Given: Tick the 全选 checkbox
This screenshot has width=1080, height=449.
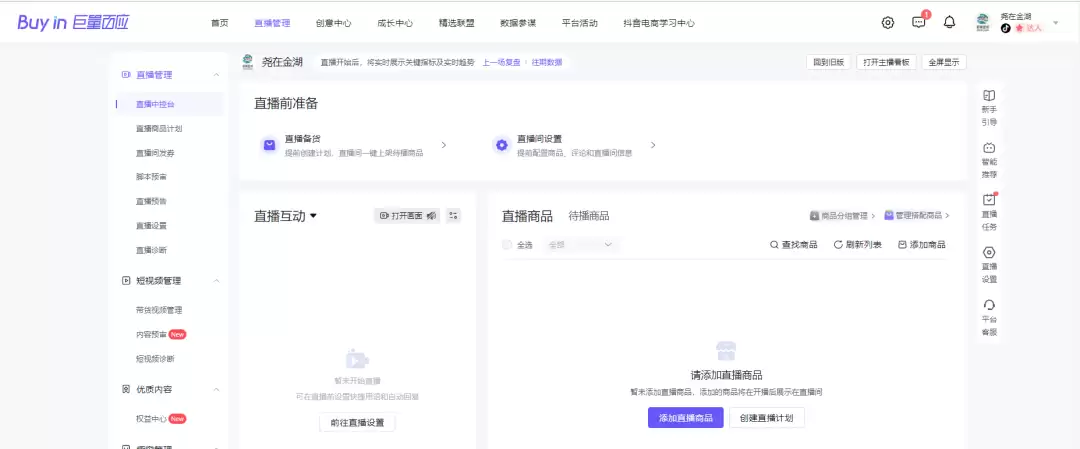Looking at the screenshot, I should point(507,245).
